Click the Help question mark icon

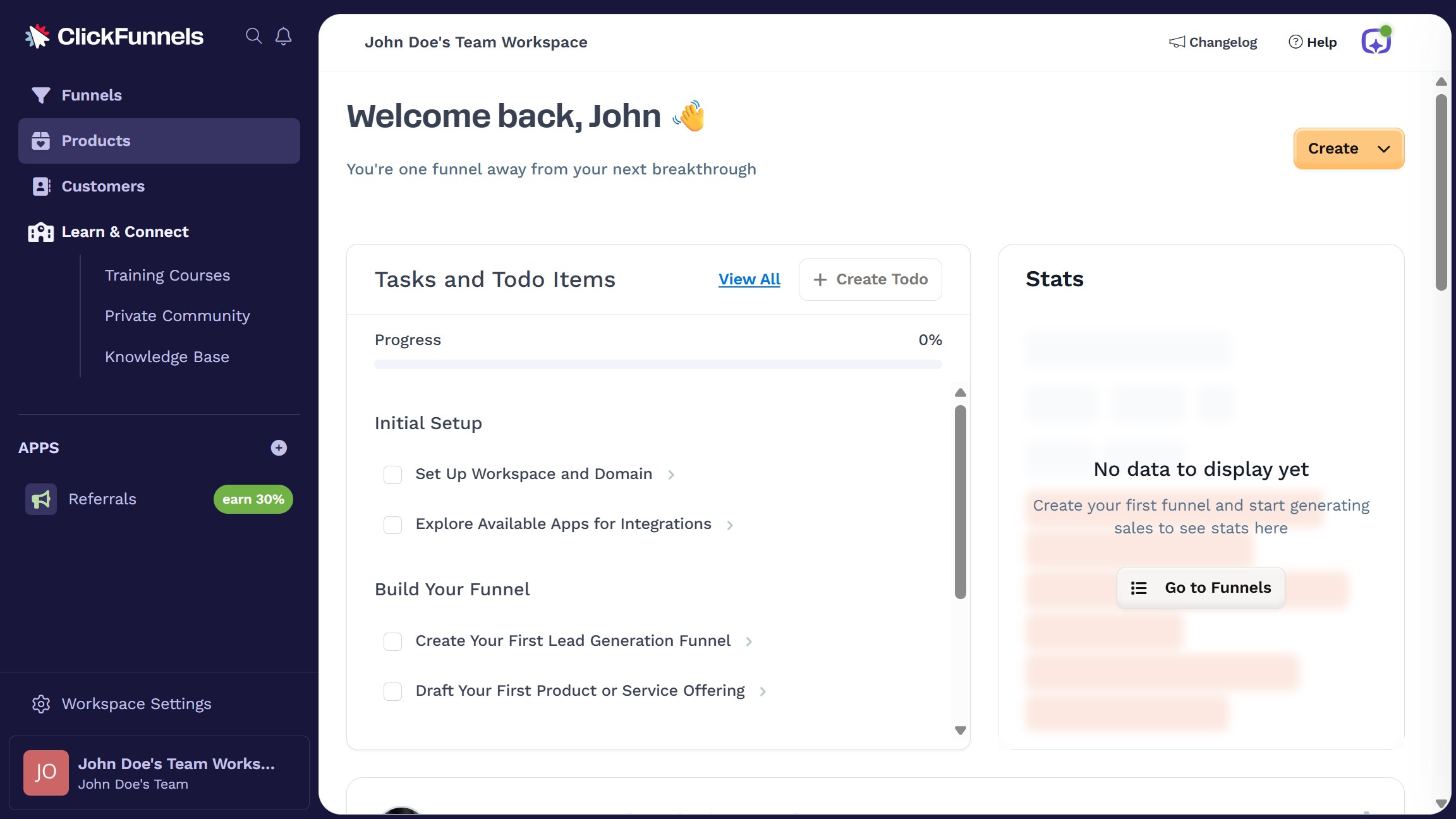(x=1295, y=42)
